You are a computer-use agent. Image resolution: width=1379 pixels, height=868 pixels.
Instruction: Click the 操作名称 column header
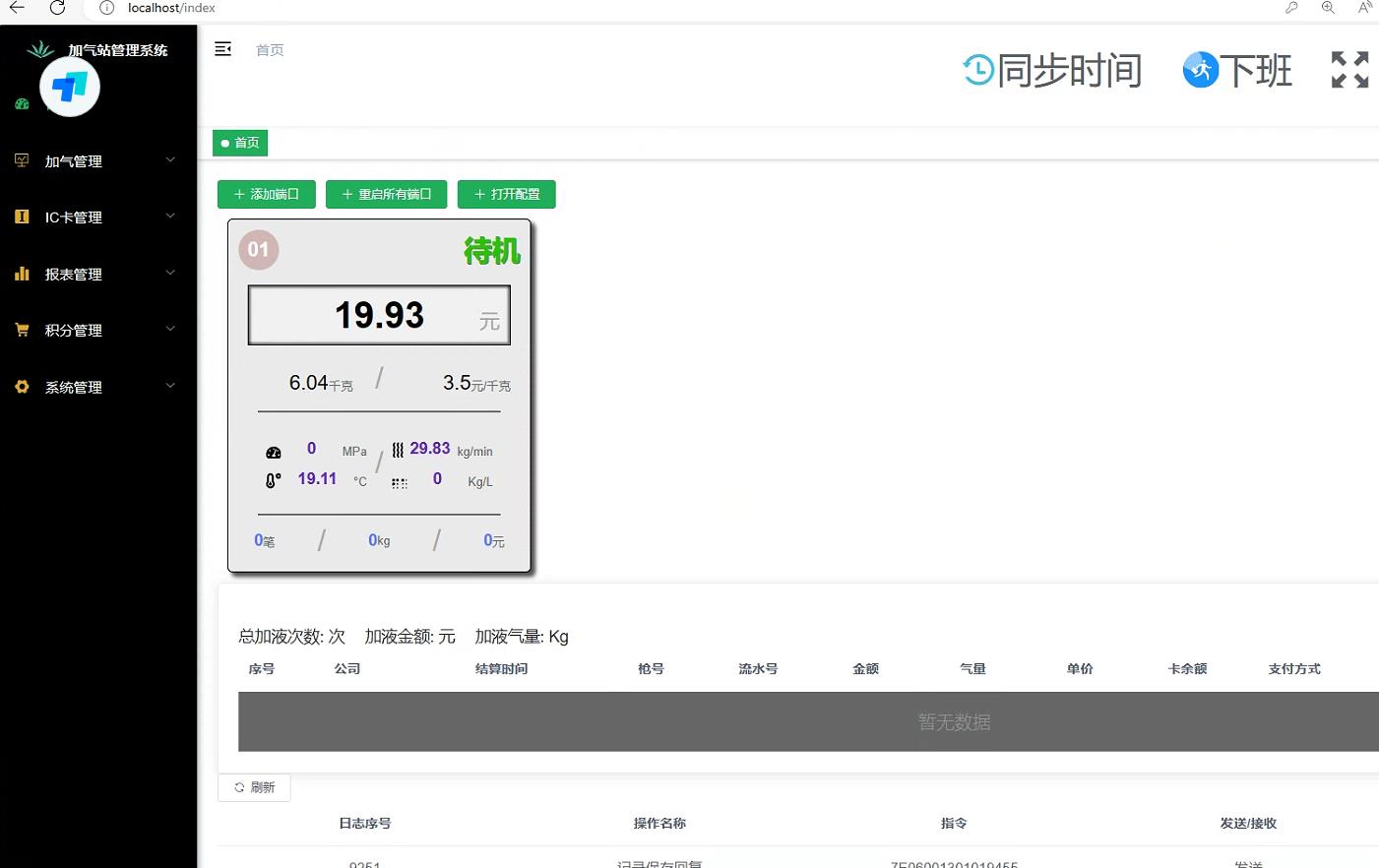tap(659, 824)
